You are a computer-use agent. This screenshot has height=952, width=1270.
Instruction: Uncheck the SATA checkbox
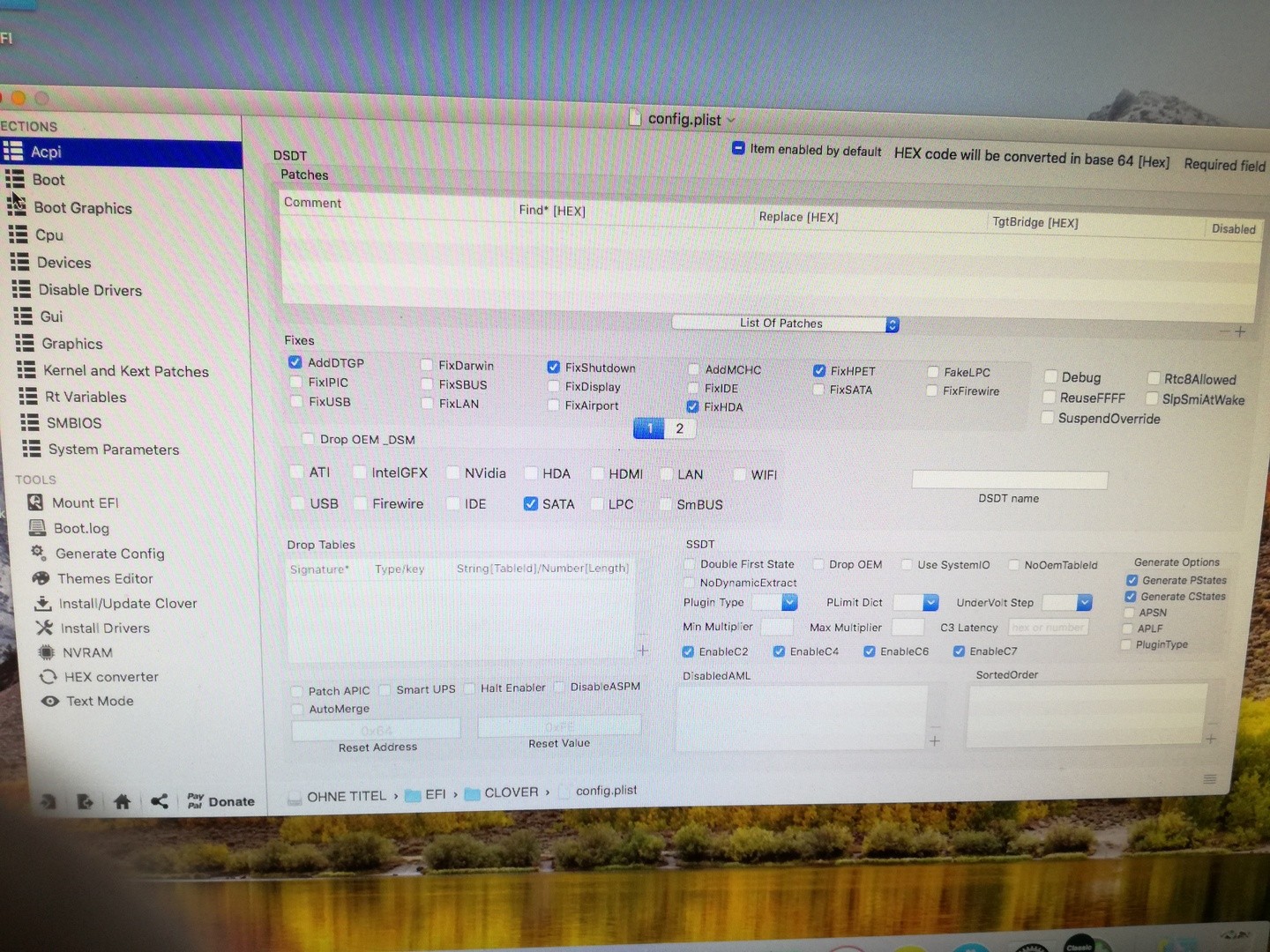530,503
